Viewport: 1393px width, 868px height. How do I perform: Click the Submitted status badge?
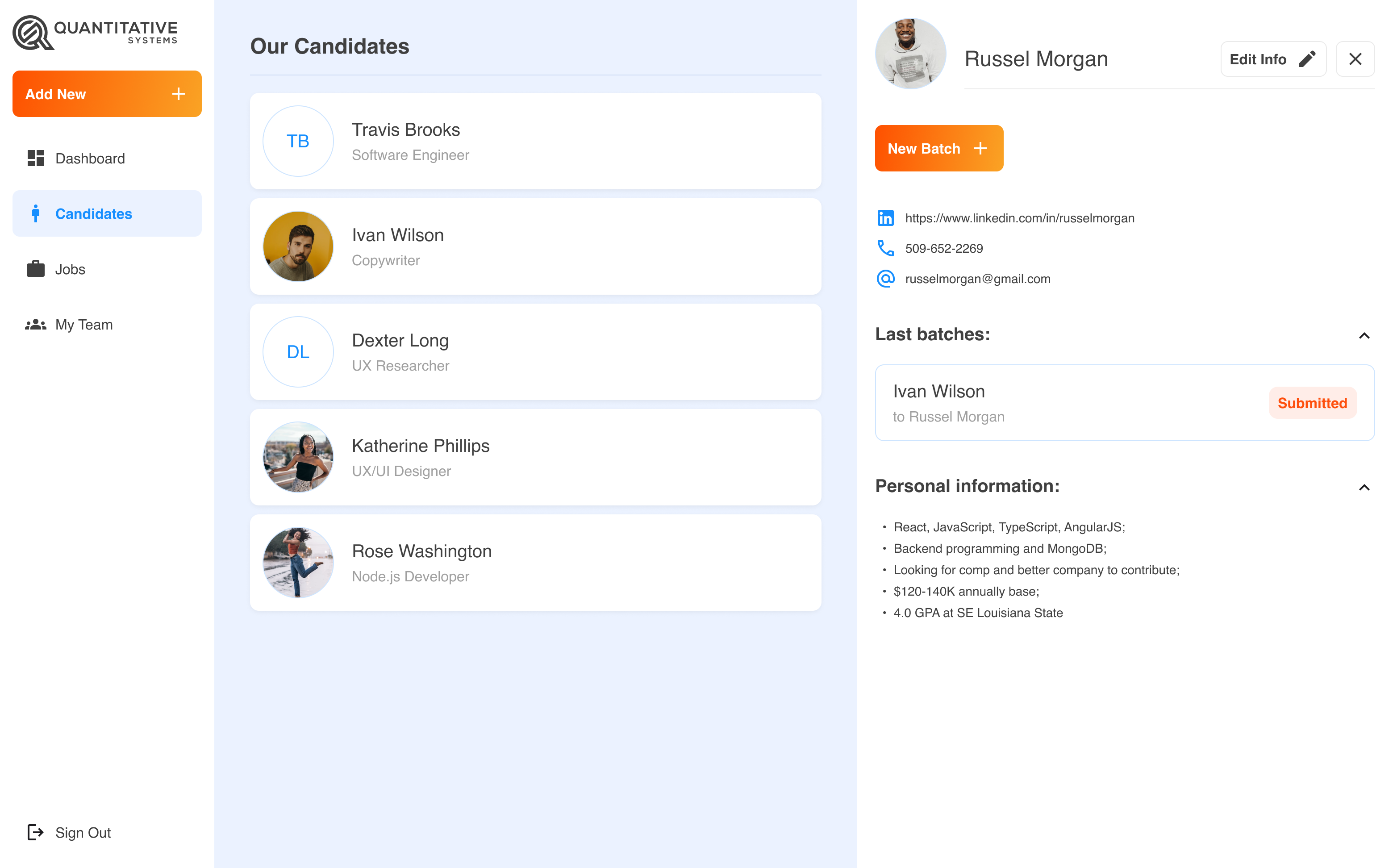click(1311, 403)
